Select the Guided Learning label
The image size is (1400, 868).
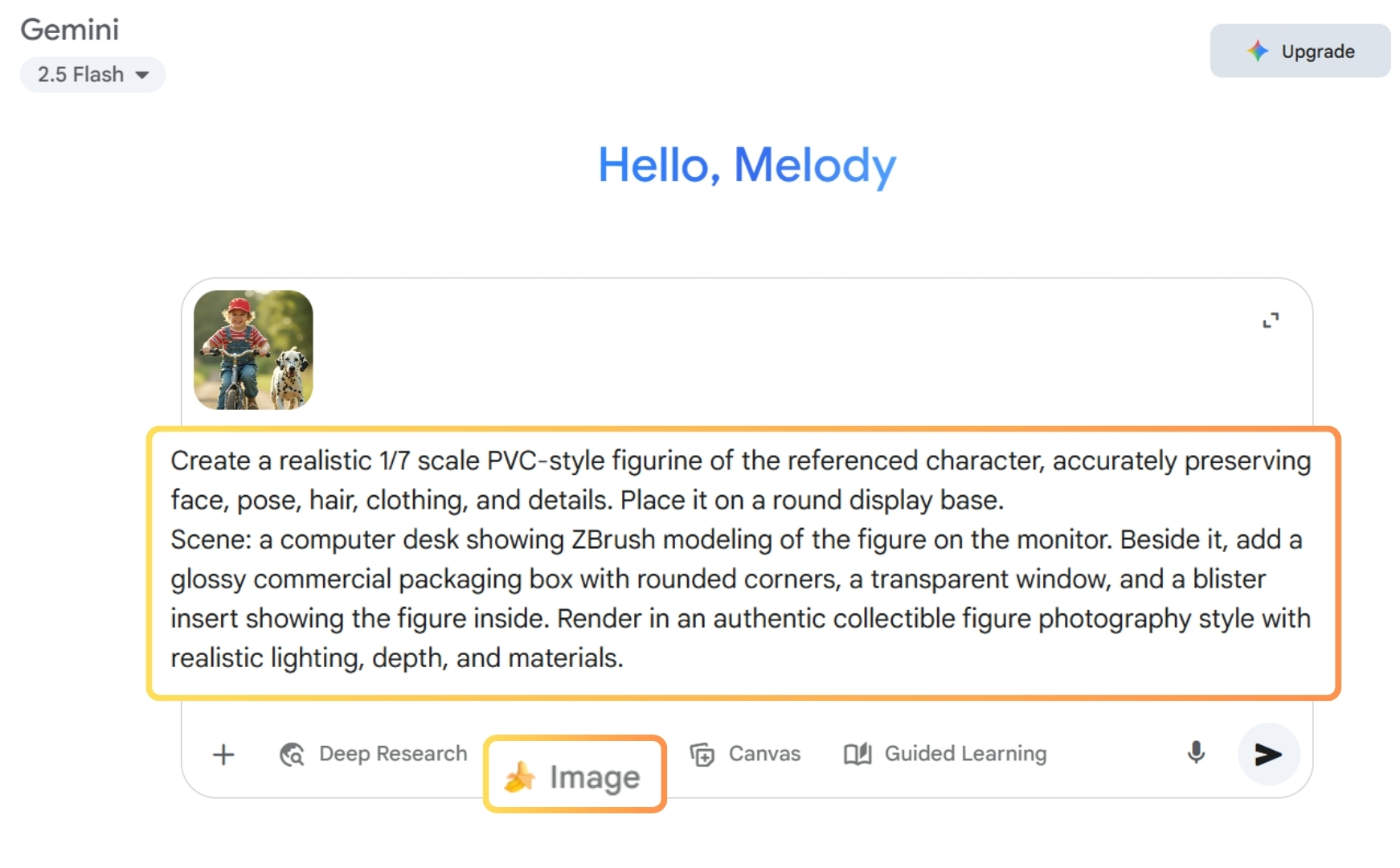point(965,754)
